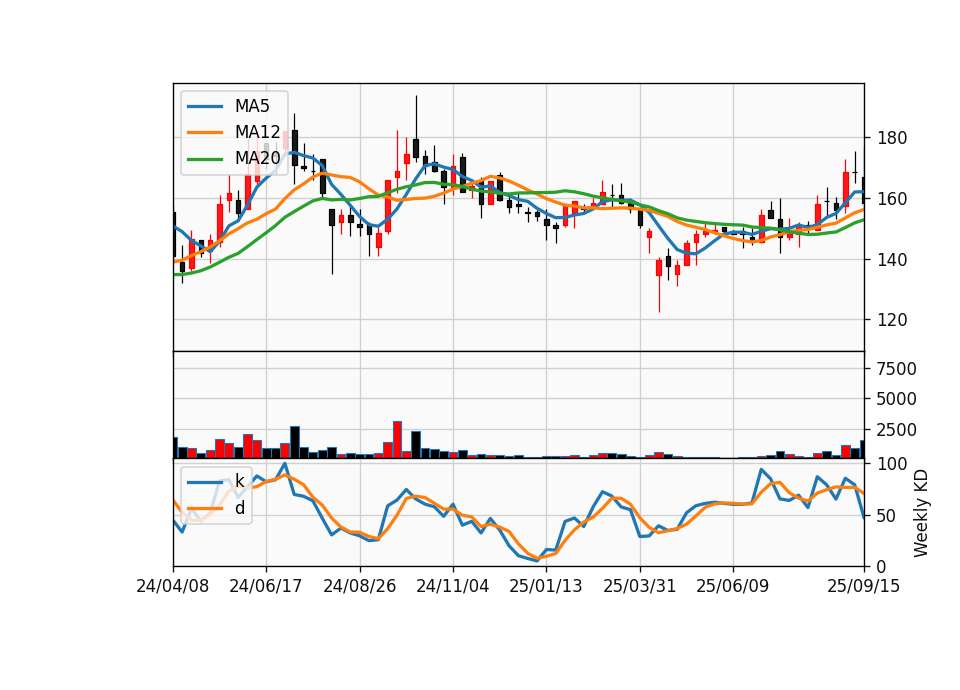The width and height of the screenshot is (960, 690).
Task: Click the MA12 legend label
Action: pos(257,132)
